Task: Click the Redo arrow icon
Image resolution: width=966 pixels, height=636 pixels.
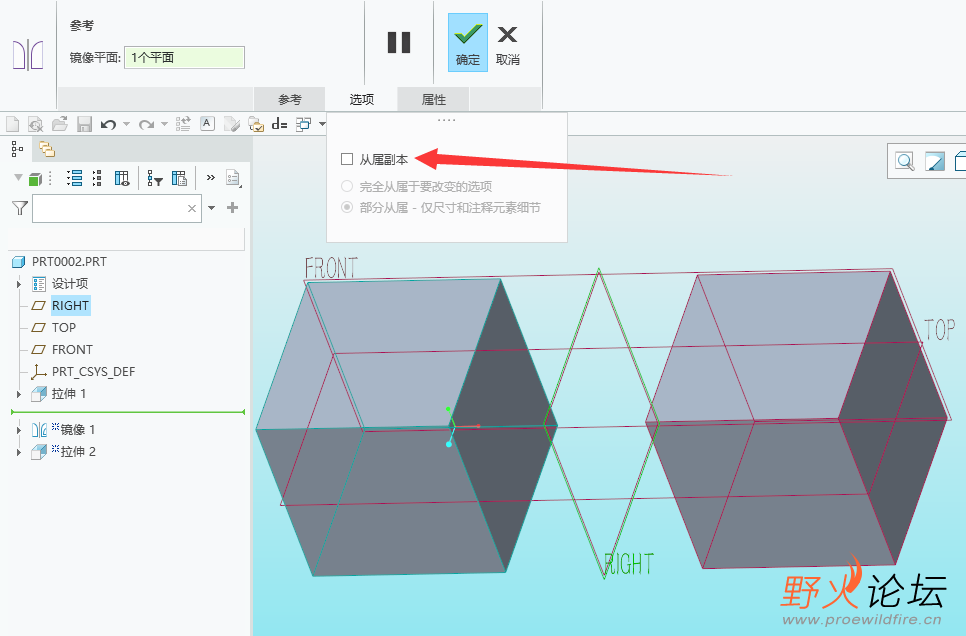Action: click(x=146, y=124)
